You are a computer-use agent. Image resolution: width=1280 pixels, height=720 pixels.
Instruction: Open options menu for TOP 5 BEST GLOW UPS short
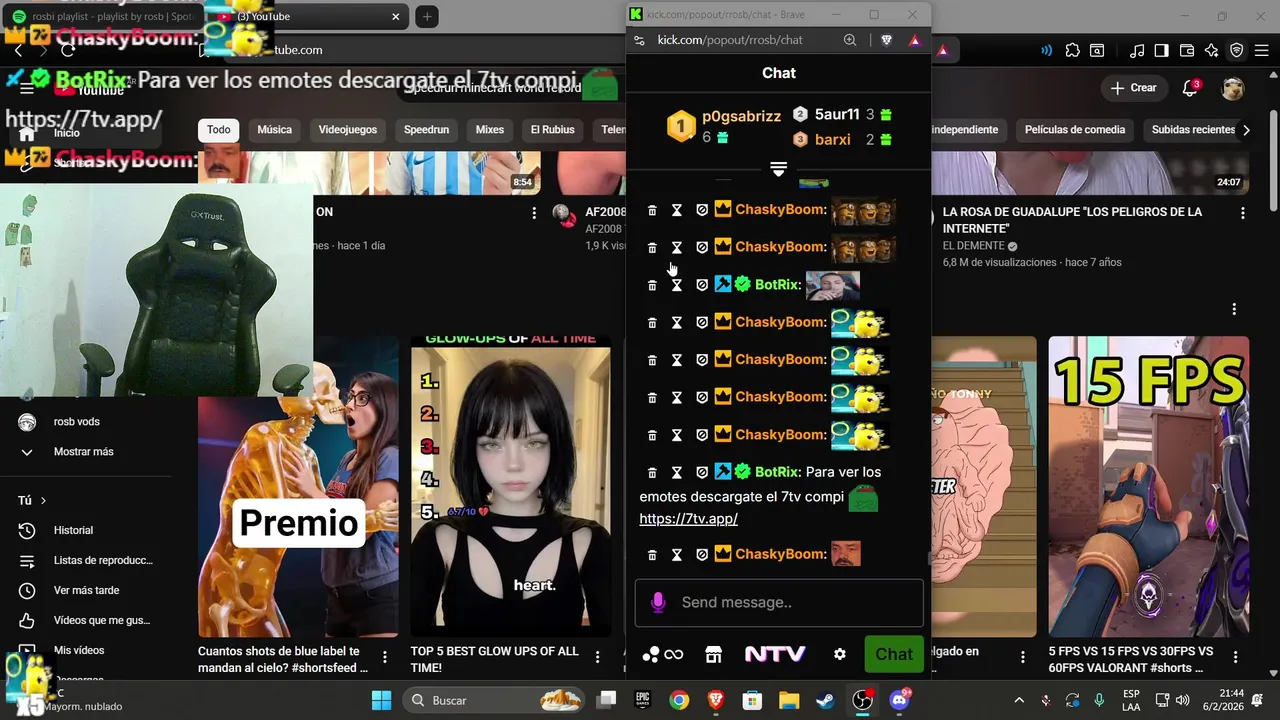coord(597,657)
